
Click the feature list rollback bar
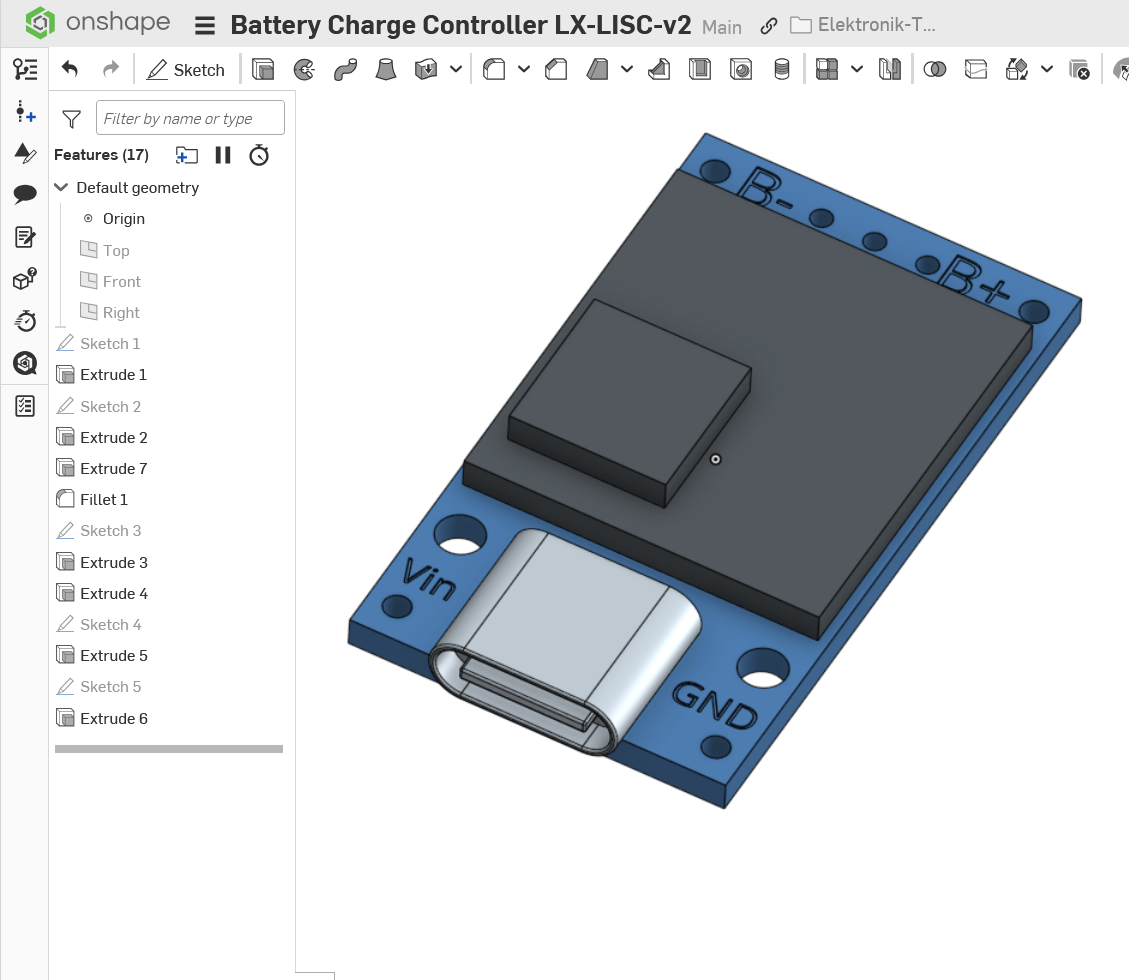point(168,749)
